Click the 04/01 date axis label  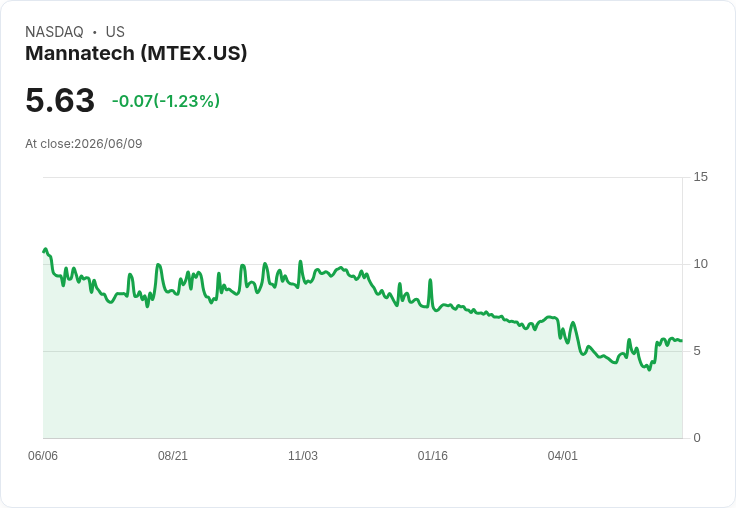click(562, 455)
